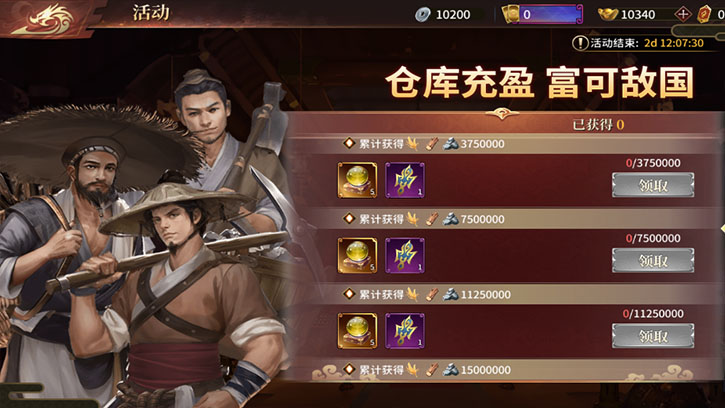Click the purple card count progress bar
Image resolution: width=725 pixels, height=408 pixels.
pos(550,14)
